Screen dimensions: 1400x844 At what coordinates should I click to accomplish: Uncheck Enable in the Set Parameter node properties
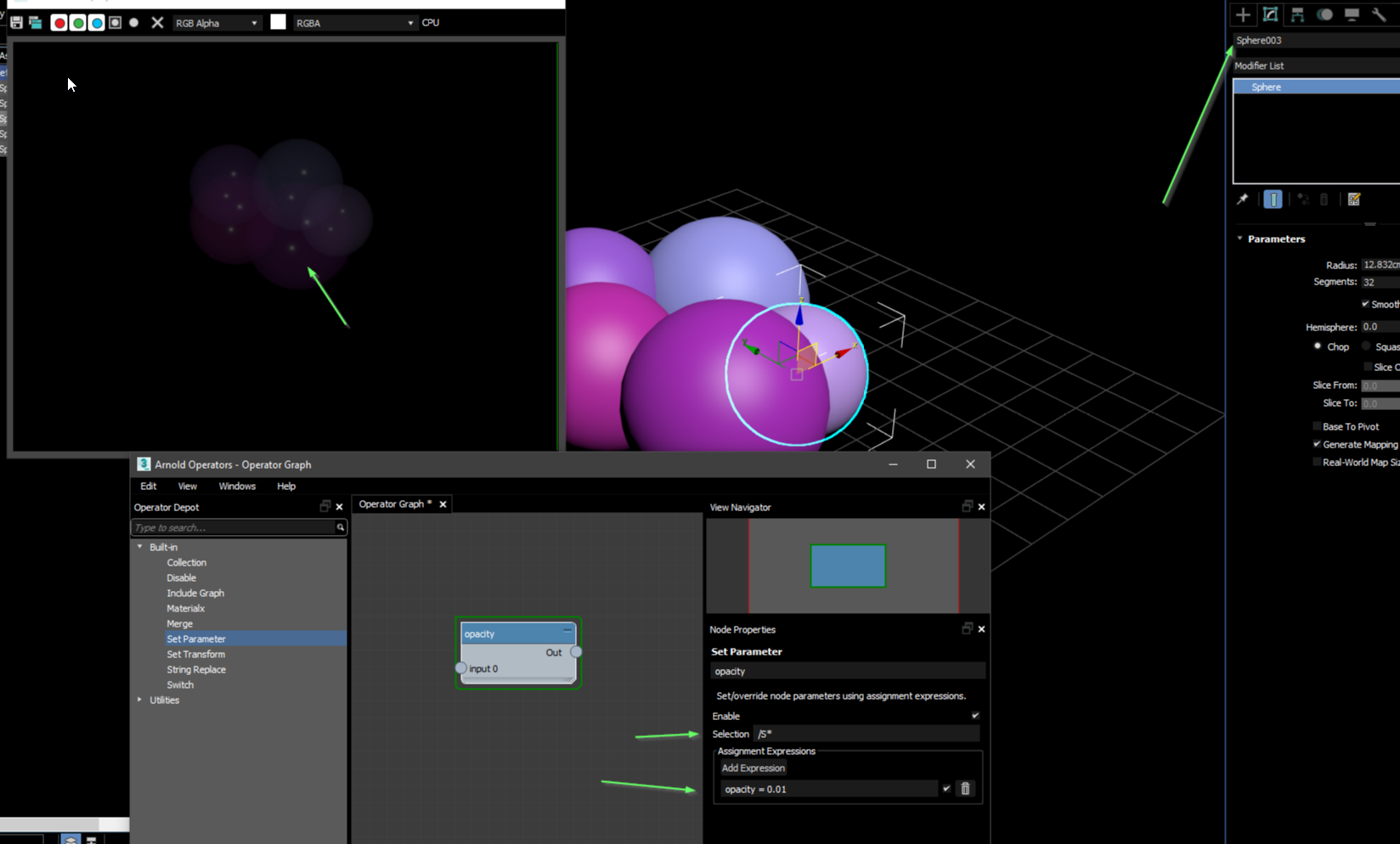click(974, 716)
